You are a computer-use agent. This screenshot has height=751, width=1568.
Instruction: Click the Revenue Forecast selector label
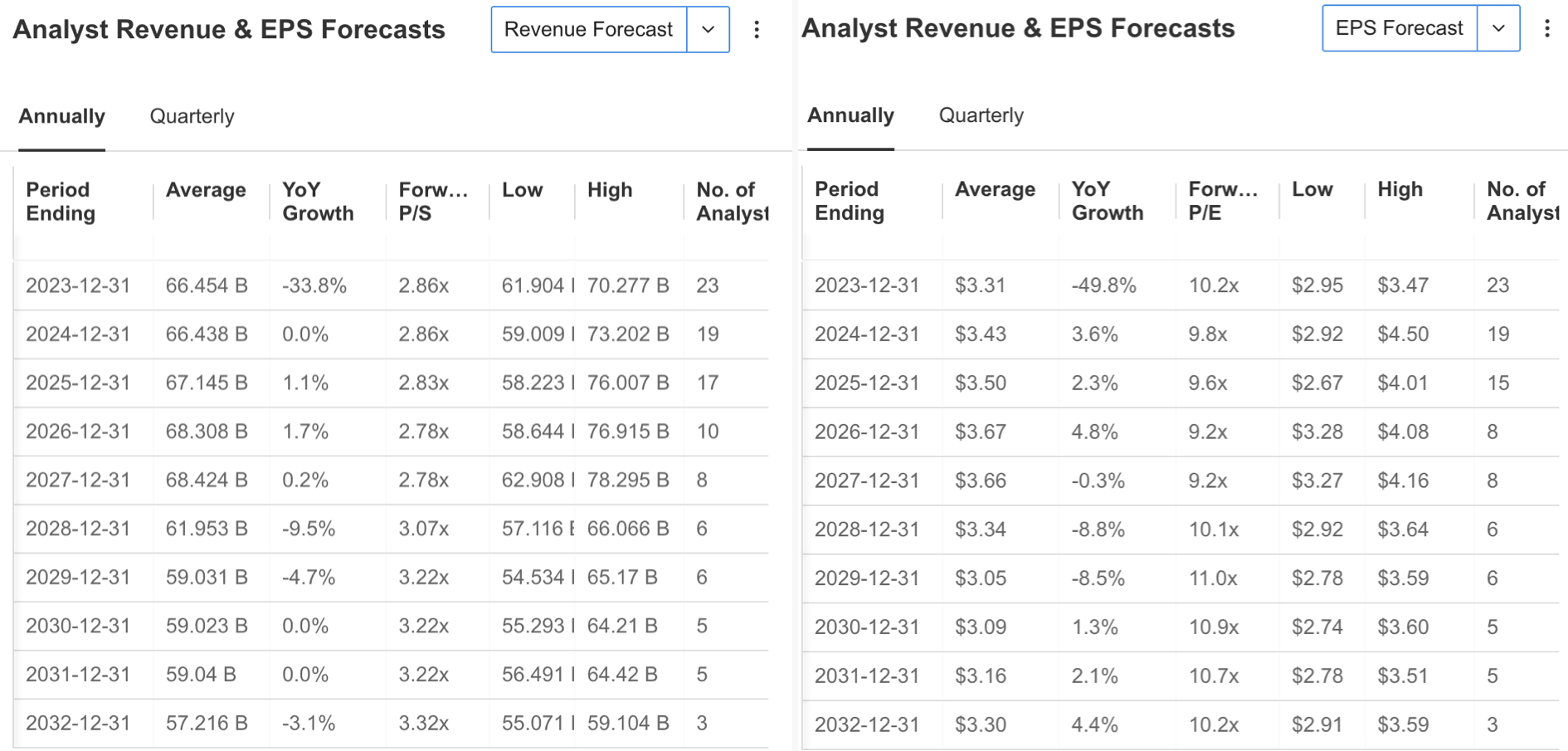pos(588,30)
